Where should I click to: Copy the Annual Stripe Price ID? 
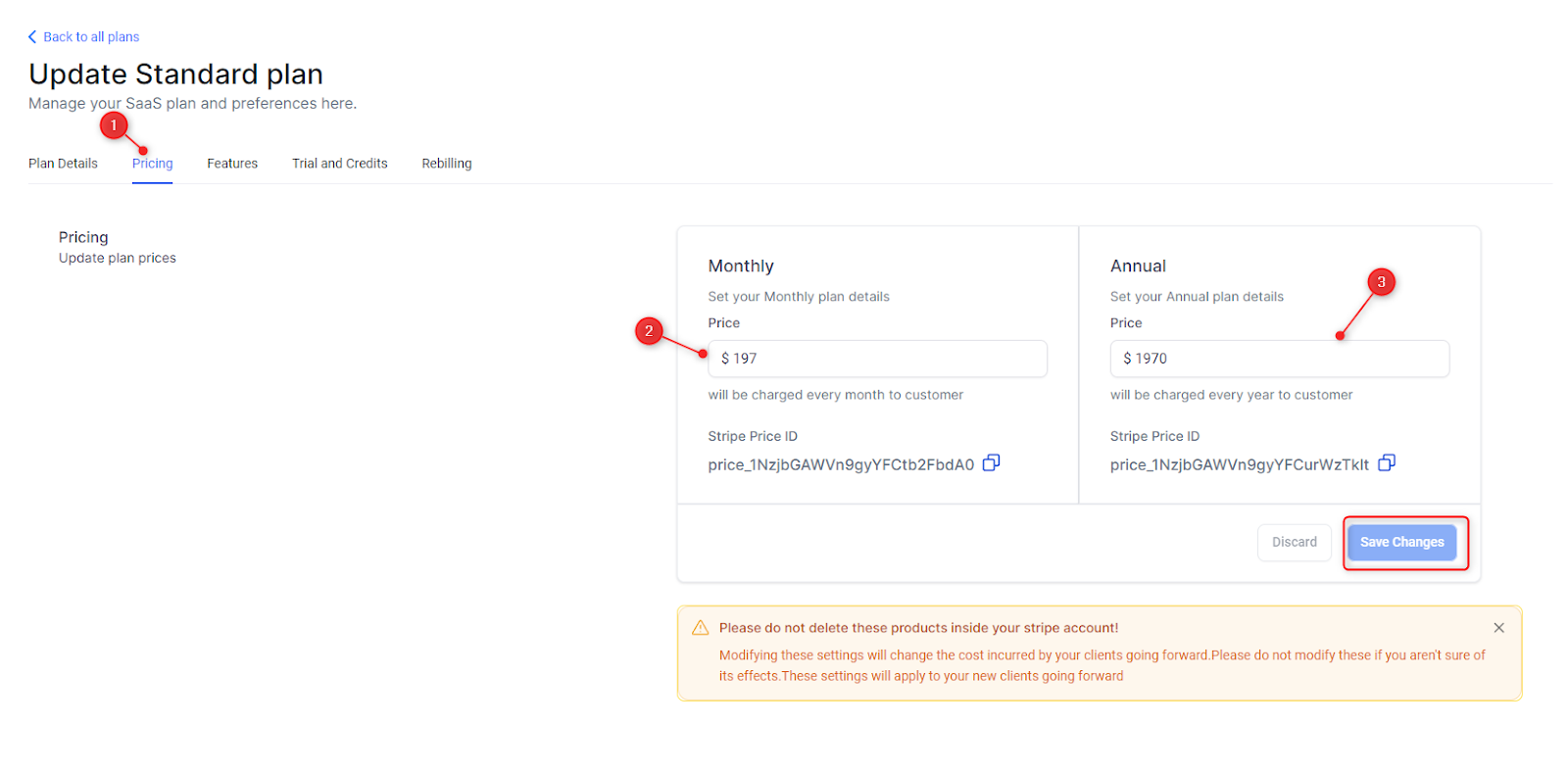(x=1387, y=462)
